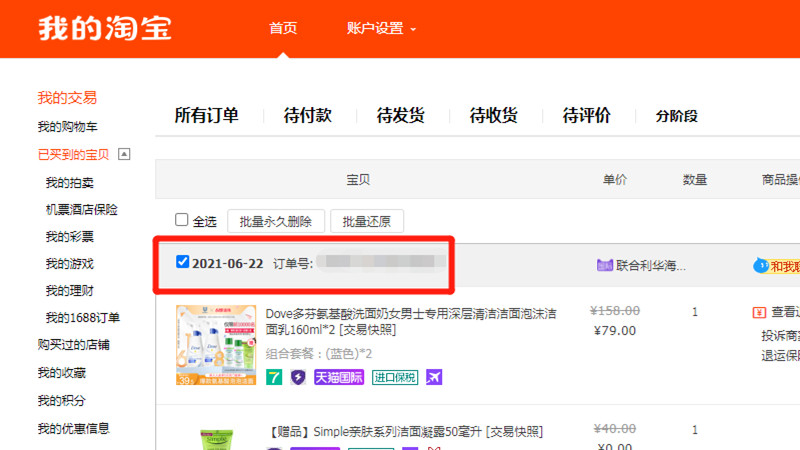The width and height of the screenshot is (800, 450).
Task: Click the 批量永久删除 button
Action: (x=276, y=221)
